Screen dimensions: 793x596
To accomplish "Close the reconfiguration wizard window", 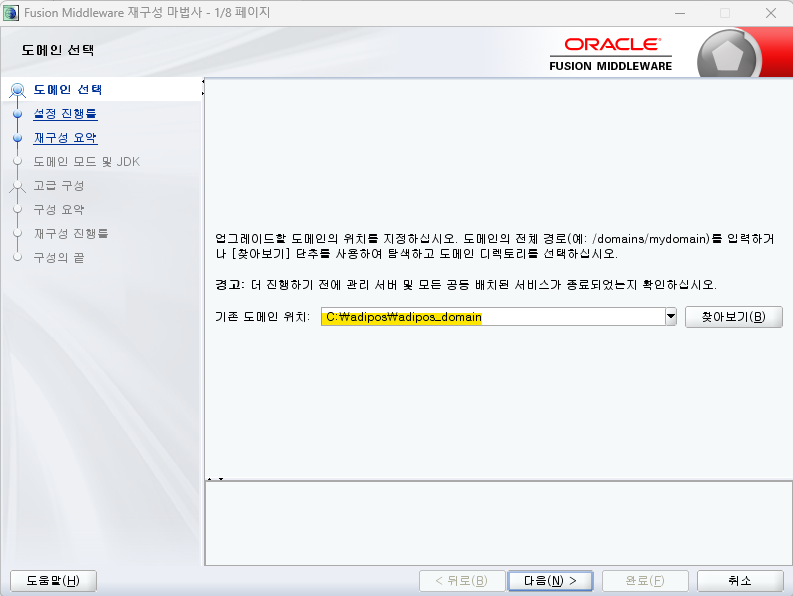I will (x=771, y=13).
